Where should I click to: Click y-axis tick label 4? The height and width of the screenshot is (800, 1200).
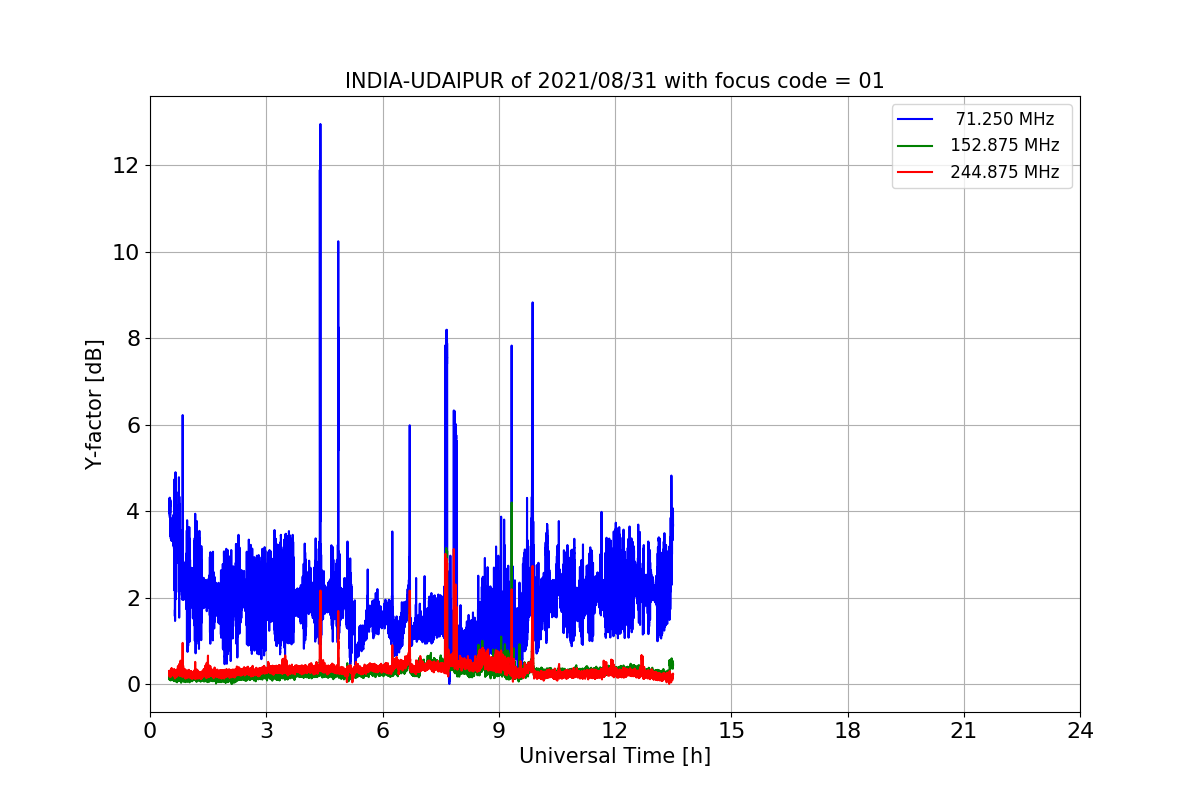coord(132,512)
